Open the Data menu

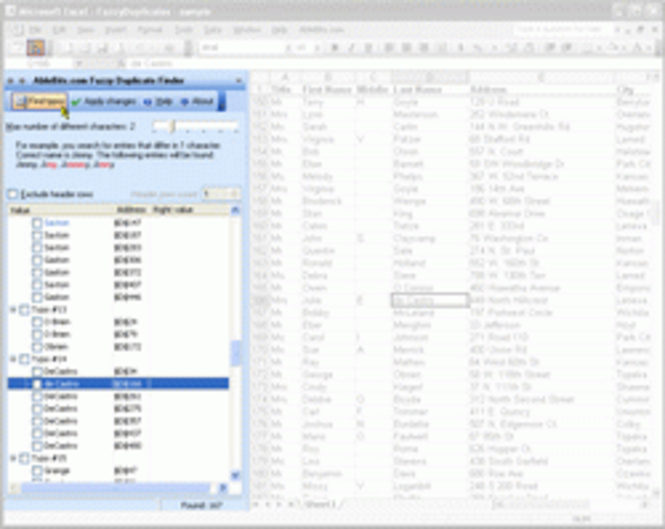[213, 30]
